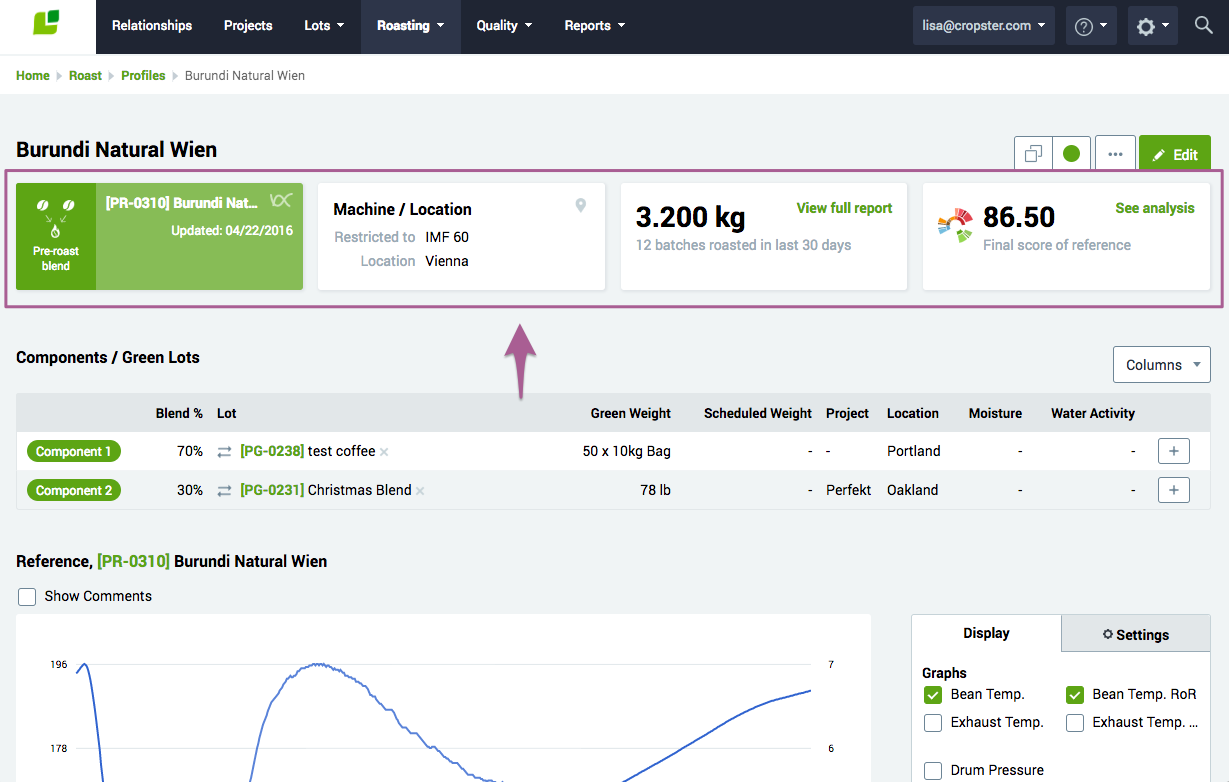The image size is (1229, 782).
Task: Open the help question mark menu
Action: pos(1091,26)
